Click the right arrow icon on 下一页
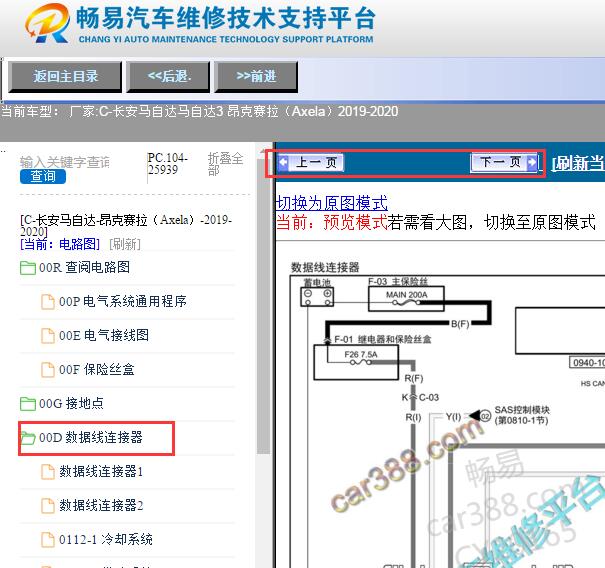This screenshot has width=605, height=568. point(532,162)
